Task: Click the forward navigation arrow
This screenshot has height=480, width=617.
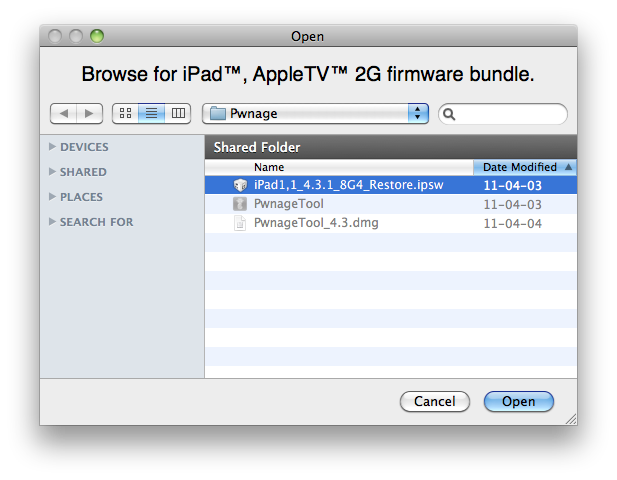Action: 89,114
